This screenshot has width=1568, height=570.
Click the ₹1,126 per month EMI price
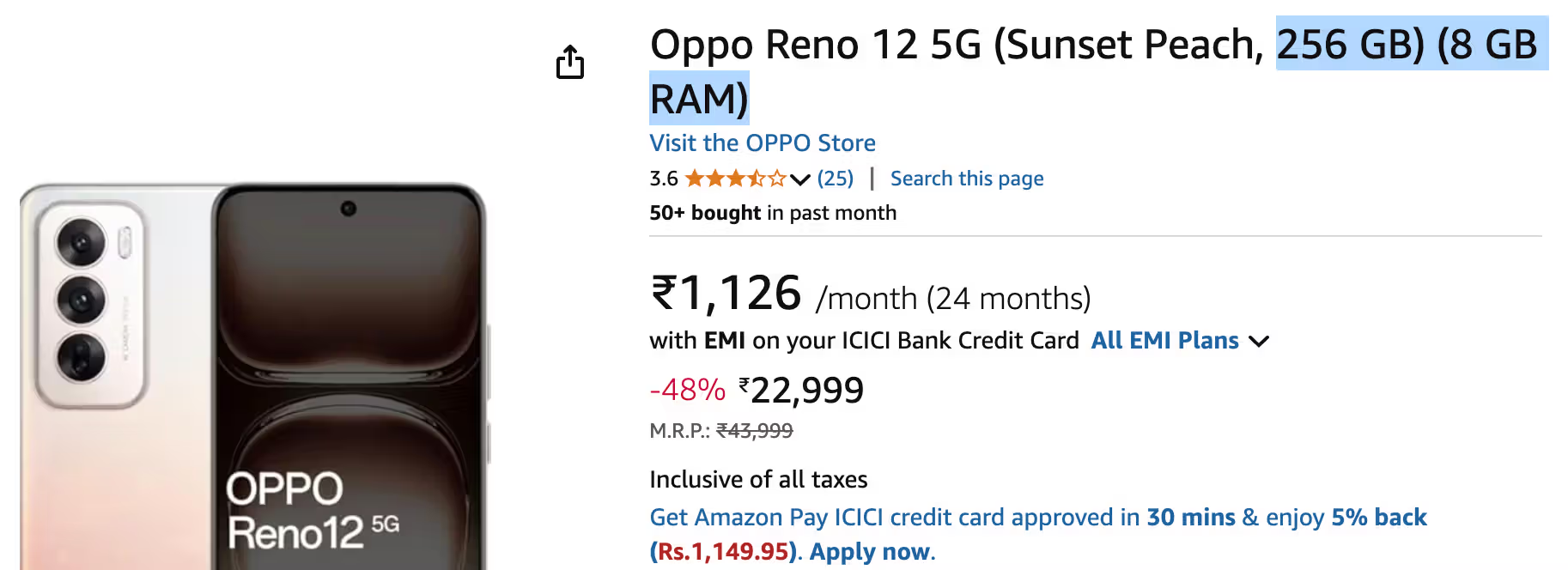(726, 294)
